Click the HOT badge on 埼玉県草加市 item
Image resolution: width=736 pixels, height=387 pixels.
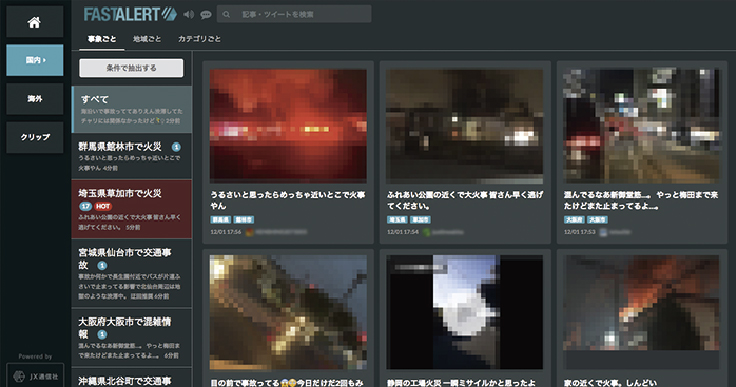pos(103,206)
